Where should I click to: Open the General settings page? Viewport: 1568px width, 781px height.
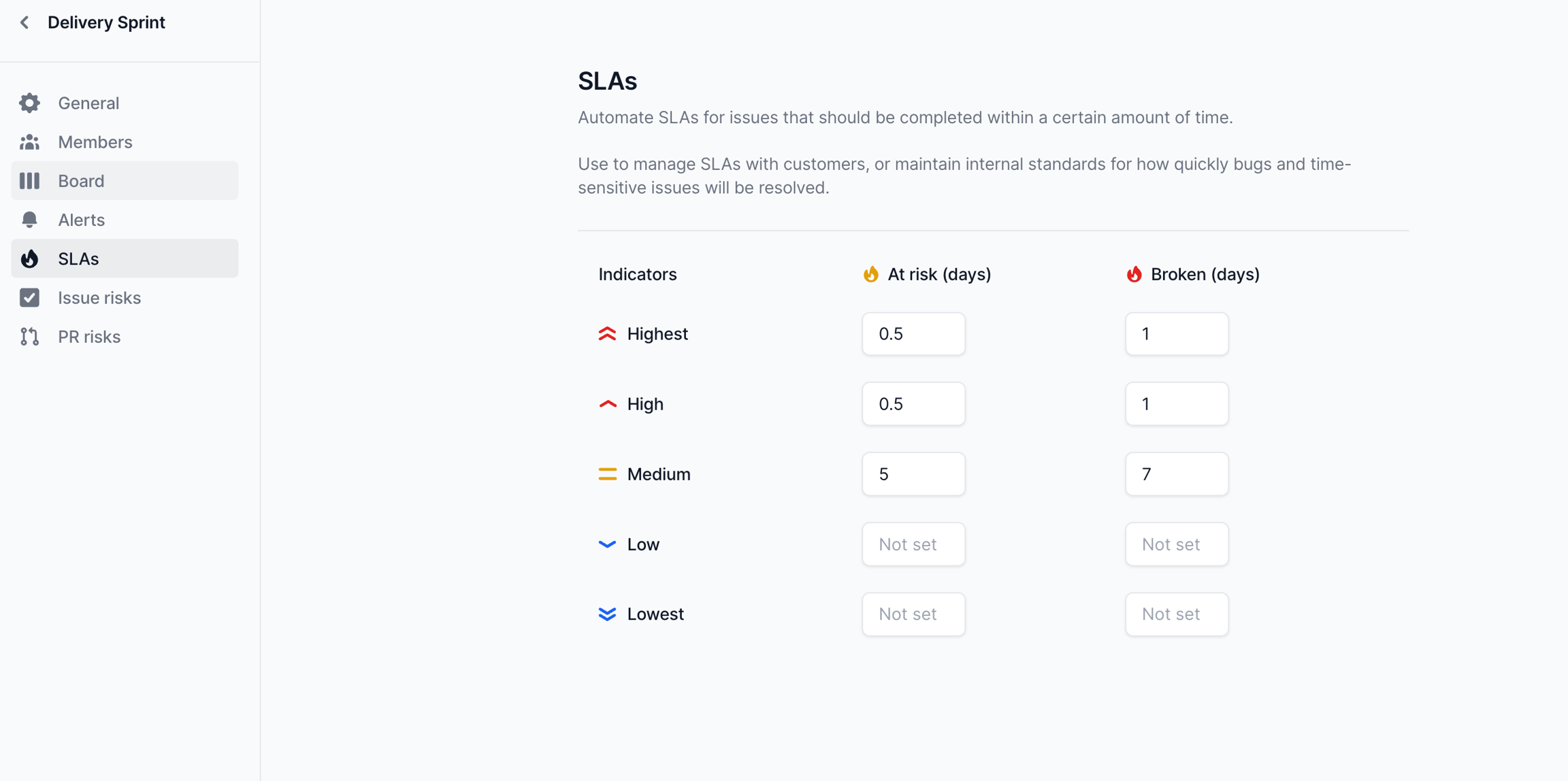[x=88, y=103]
